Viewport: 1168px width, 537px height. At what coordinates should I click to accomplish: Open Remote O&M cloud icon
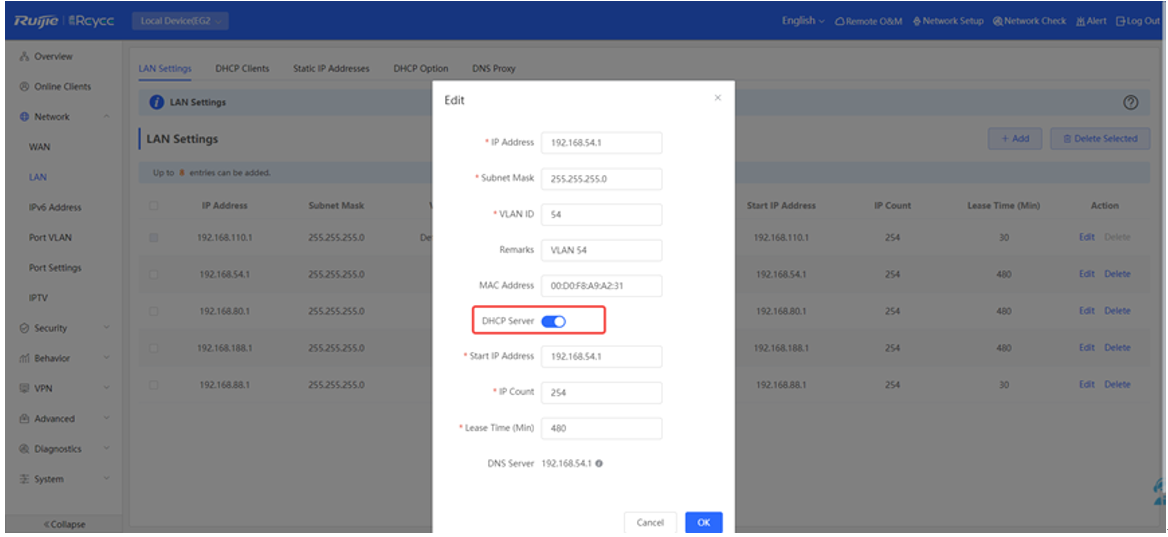coord(840,21)
